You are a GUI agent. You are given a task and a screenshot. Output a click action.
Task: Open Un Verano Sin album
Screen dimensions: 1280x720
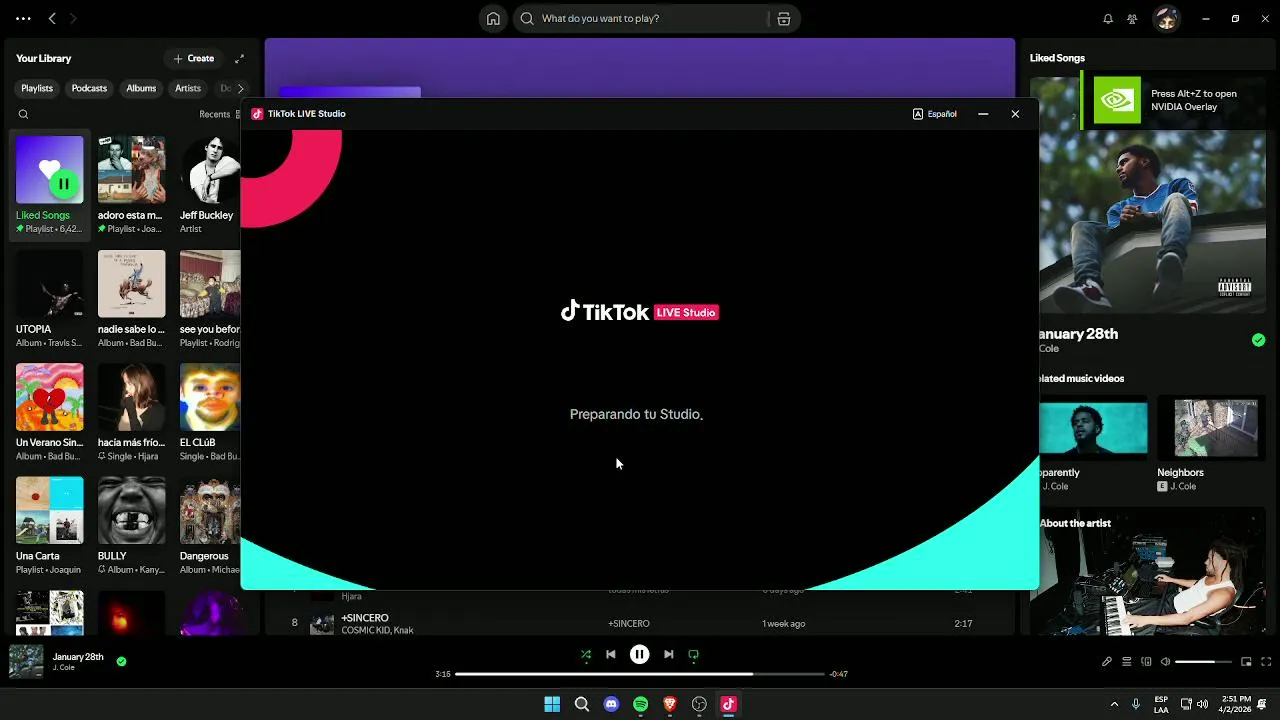click(x=49, y=412)
